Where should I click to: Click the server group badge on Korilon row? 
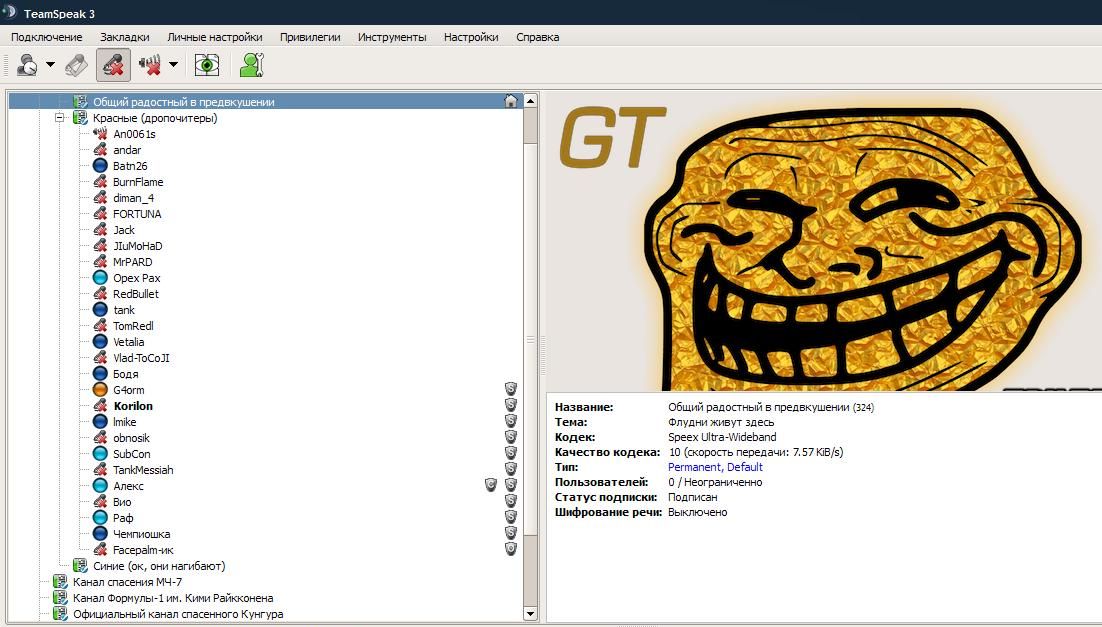[511, 405]
